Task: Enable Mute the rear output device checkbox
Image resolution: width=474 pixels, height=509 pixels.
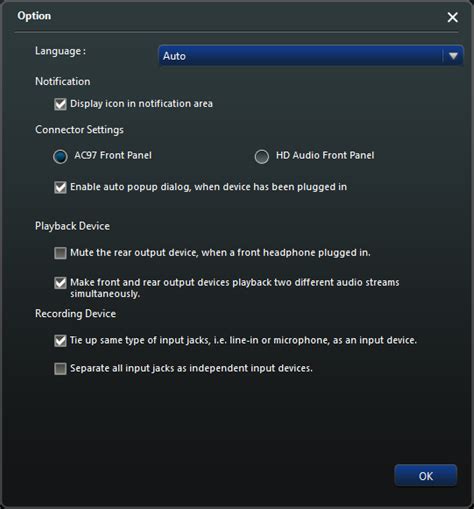Action: [60, 253]
